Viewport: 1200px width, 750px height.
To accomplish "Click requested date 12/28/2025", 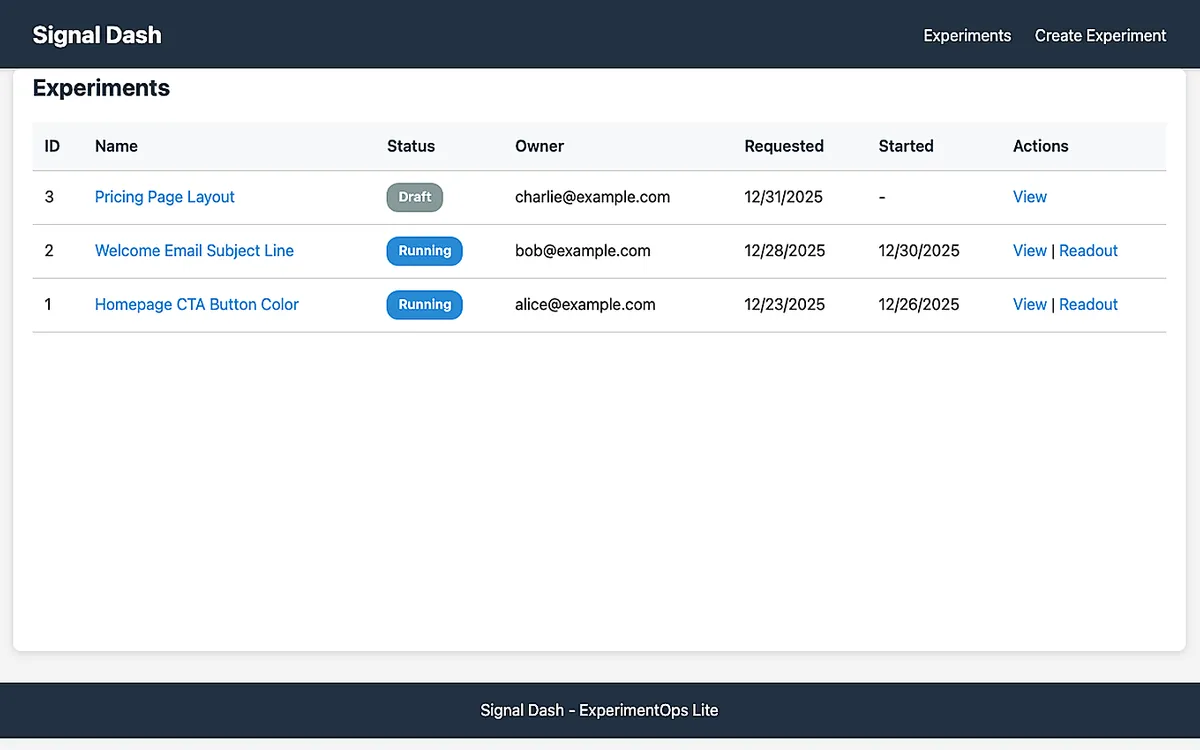I will click(x=785, y=251).
